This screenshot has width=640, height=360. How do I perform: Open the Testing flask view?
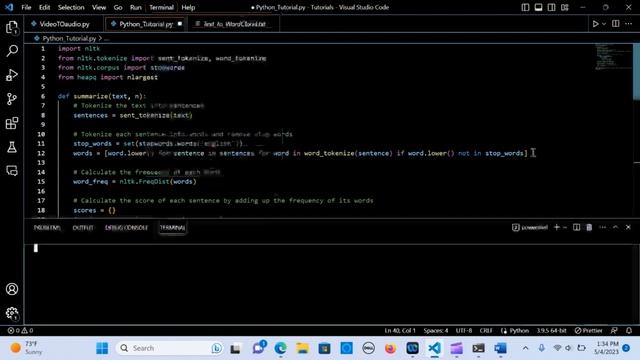point(12,147)
